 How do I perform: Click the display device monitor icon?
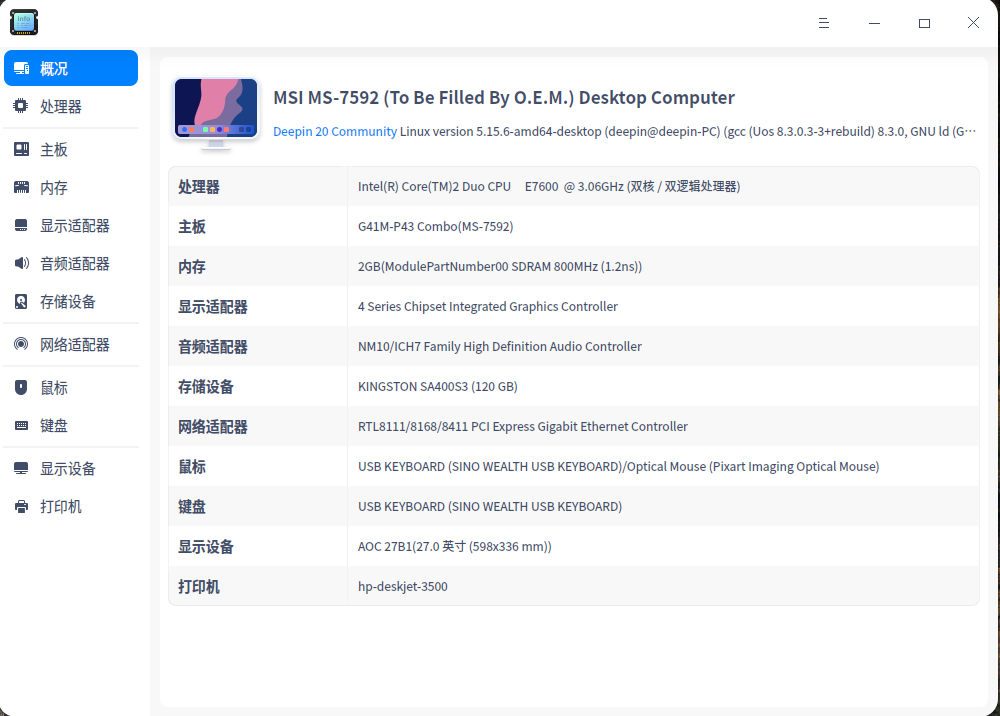coord(21,469)
